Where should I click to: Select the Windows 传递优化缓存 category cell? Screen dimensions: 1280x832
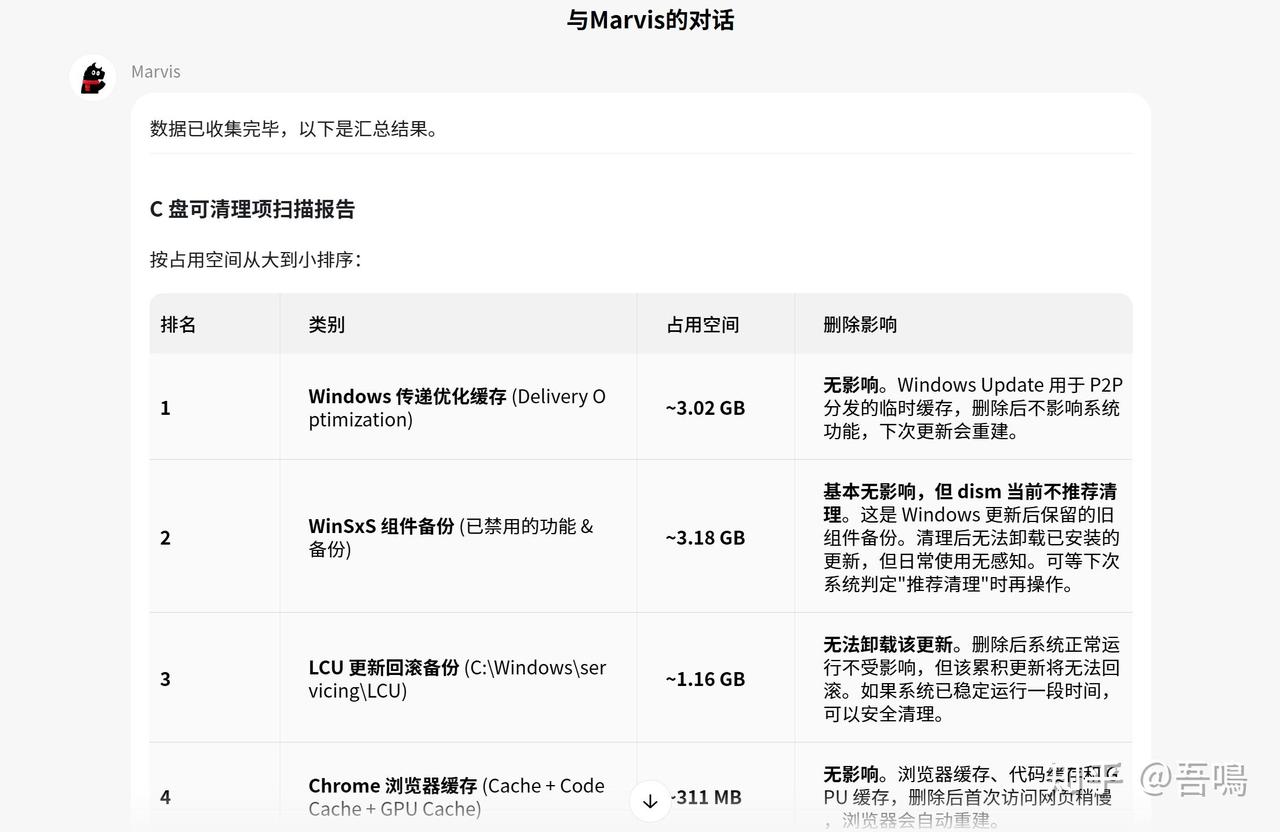coord(457,408)
